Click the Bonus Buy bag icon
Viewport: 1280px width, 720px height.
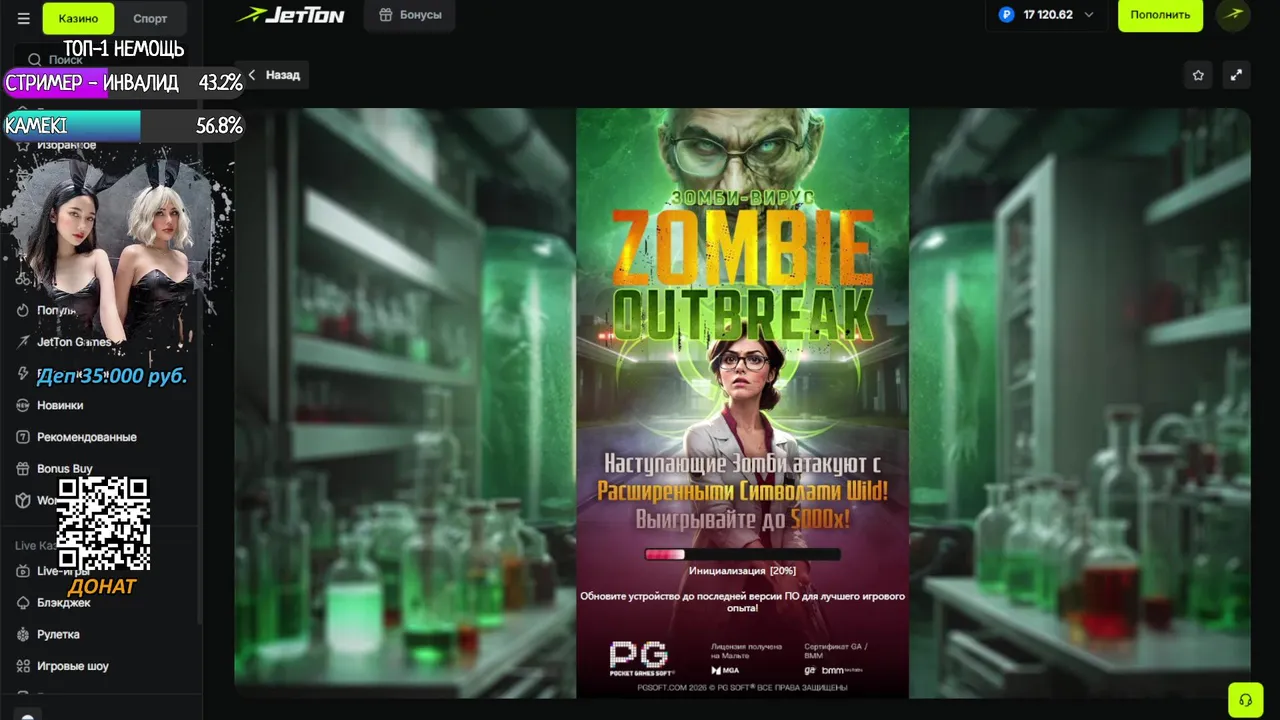point(23,469)
